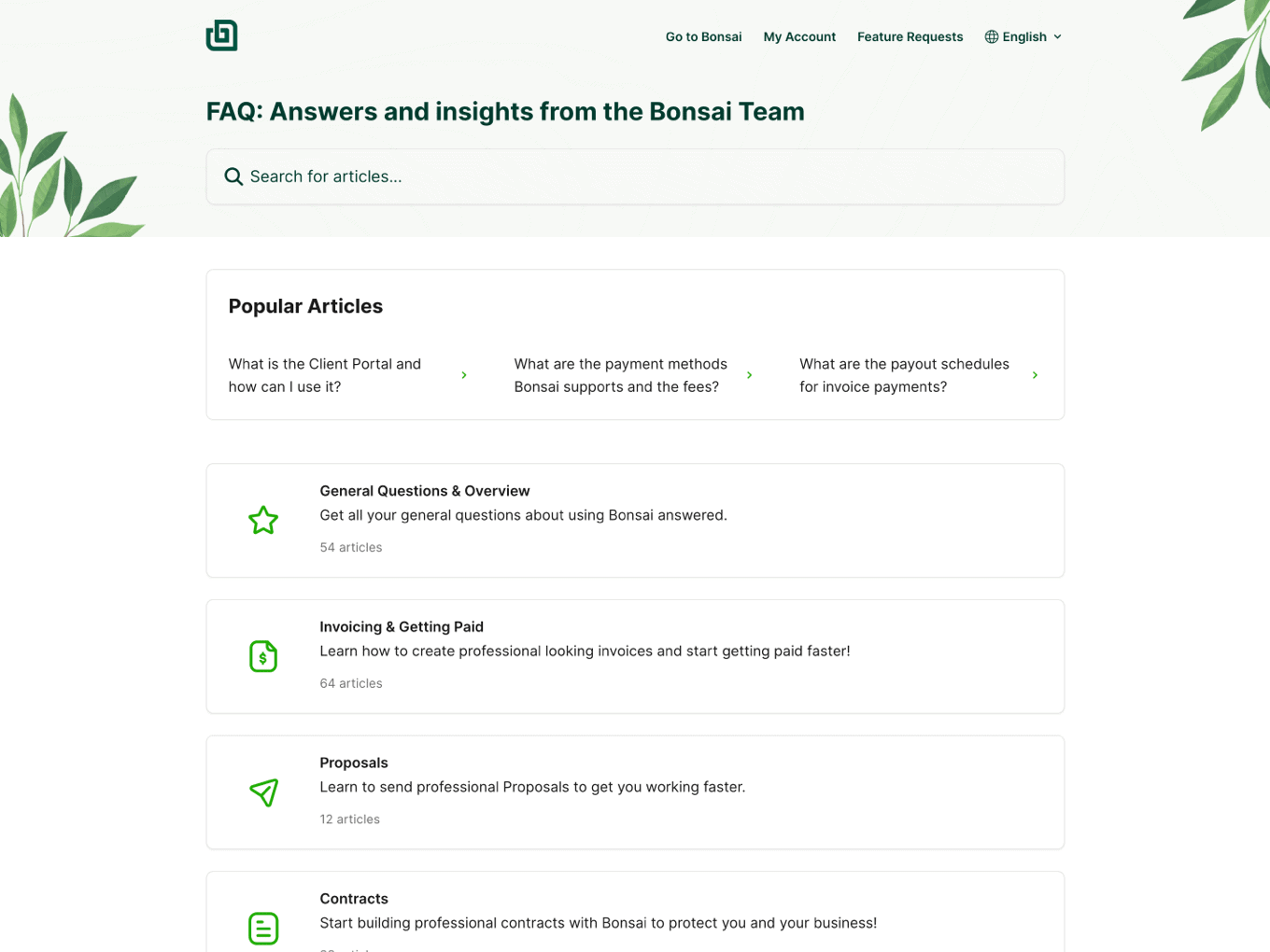
Task: Click the chevron on payout schedules article
Action: (1035, 375)
